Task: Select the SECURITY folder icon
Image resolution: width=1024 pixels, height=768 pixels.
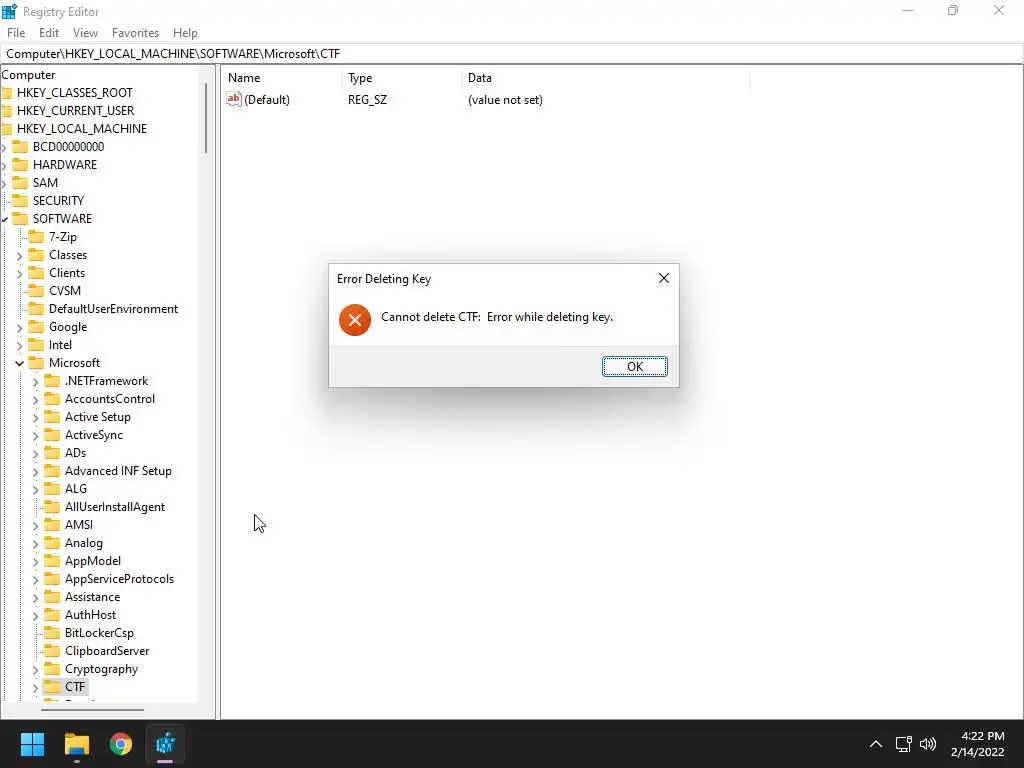Action: (20, 200)
